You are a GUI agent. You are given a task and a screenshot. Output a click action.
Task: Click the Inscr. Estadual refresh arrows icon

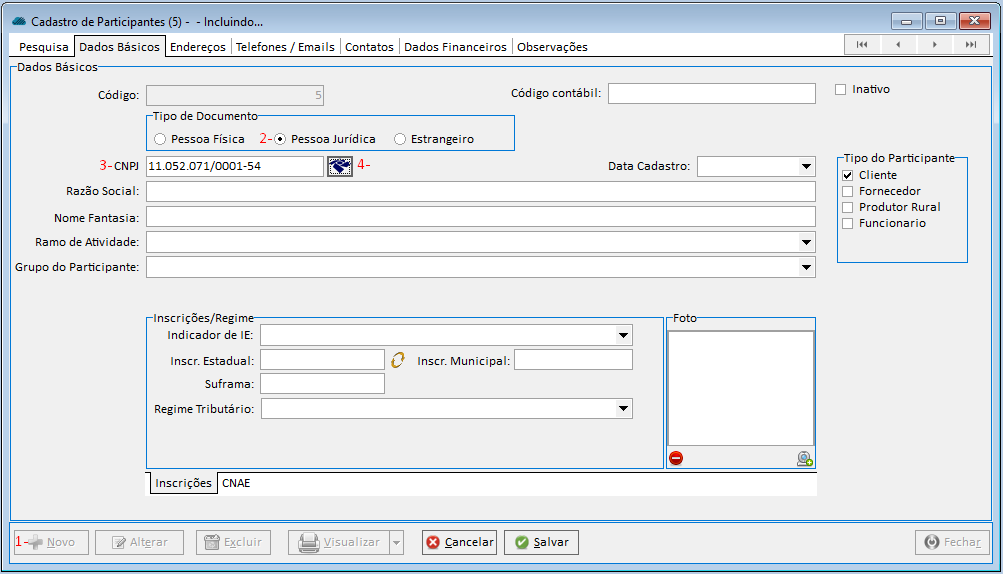398,360
